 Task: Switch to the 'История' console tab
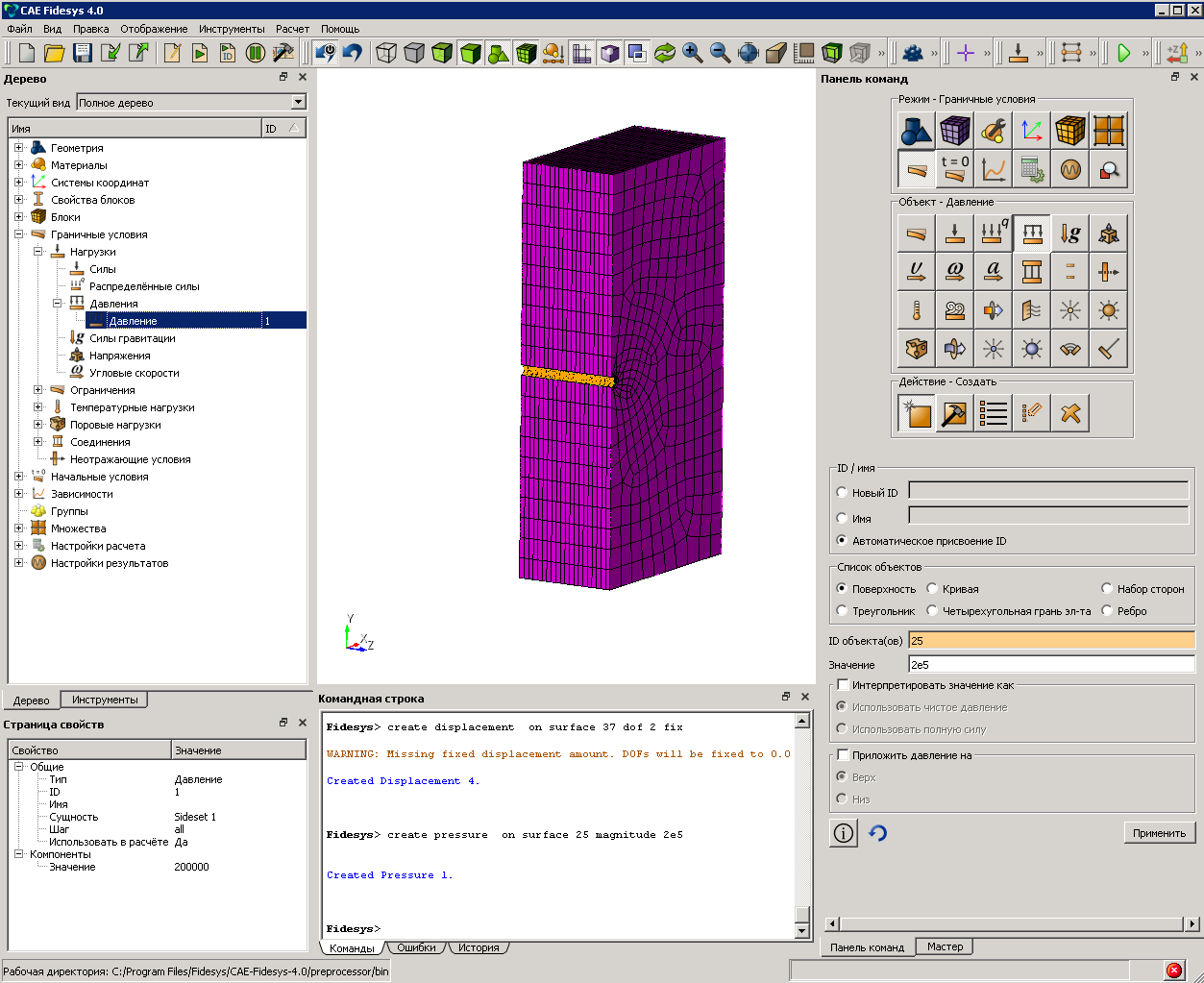[479, 947]
